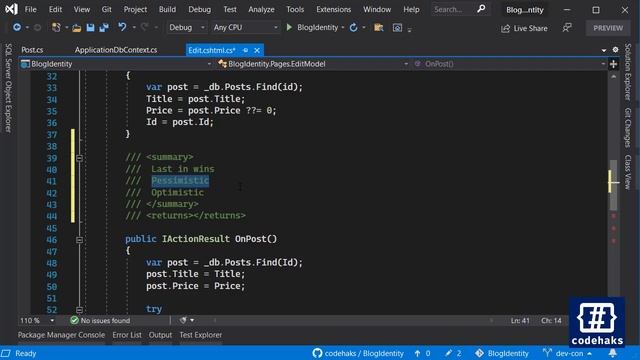Close the Edit.cshtml.cs tab

(257, 50)
